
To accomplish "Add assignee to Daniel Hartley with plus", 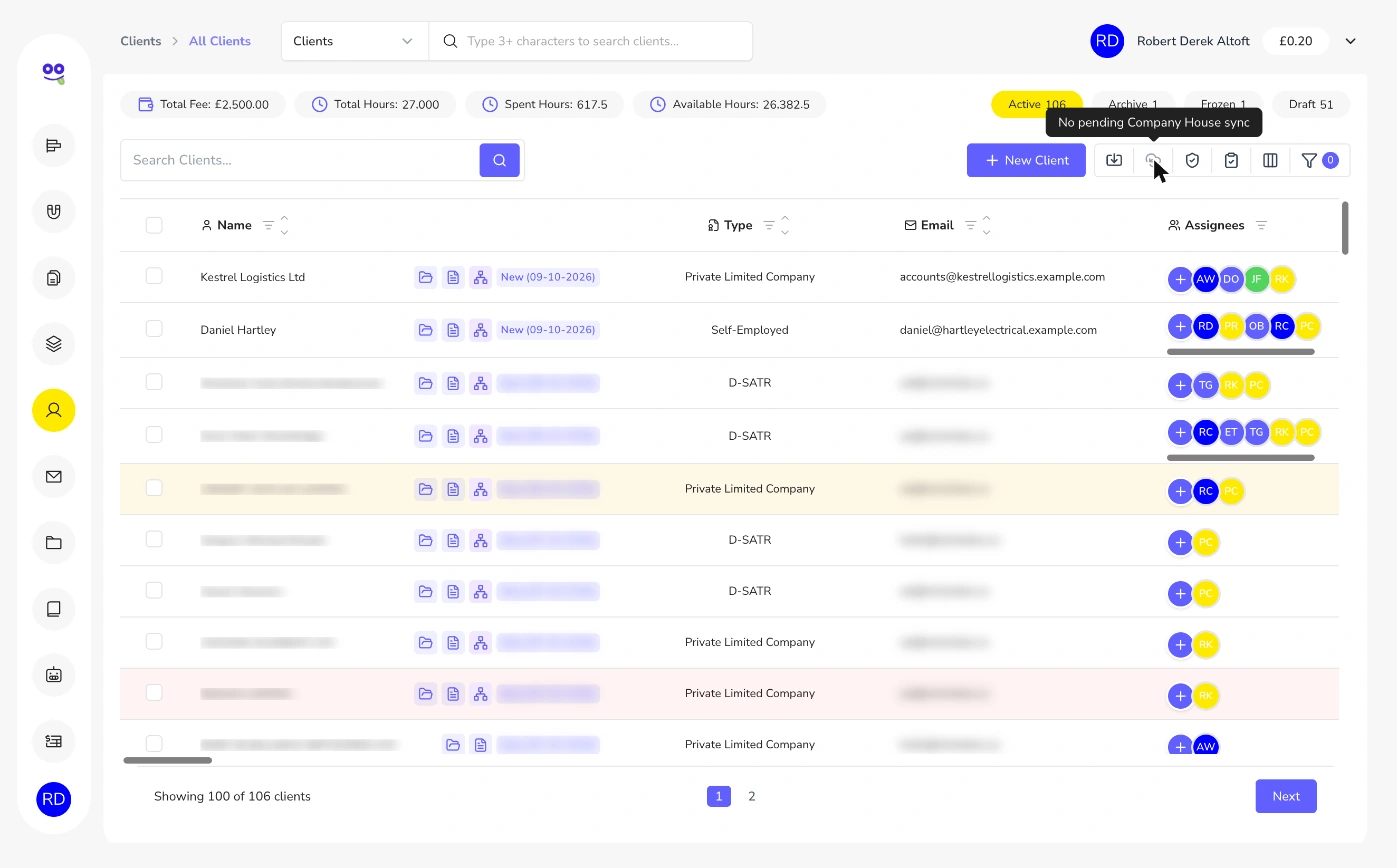I will tap(1180, 326).
